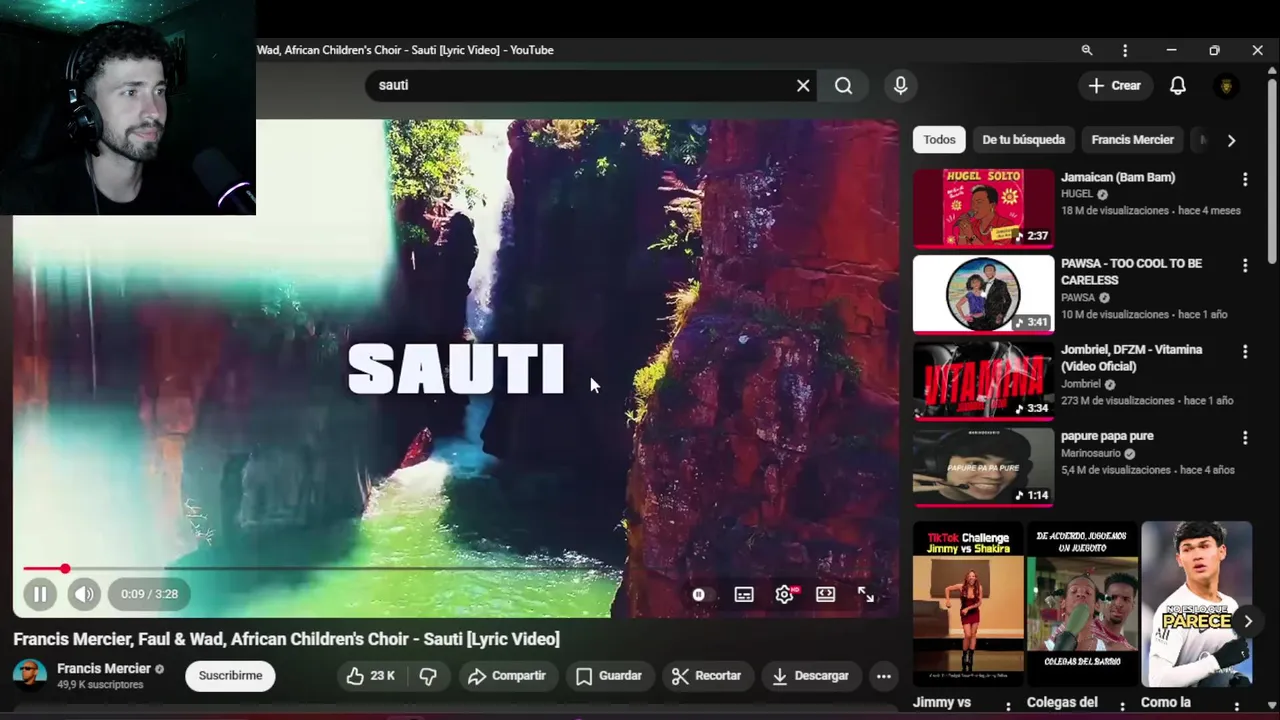
Task: Show more filter chips with arrow
Action: pos(1231,140)
